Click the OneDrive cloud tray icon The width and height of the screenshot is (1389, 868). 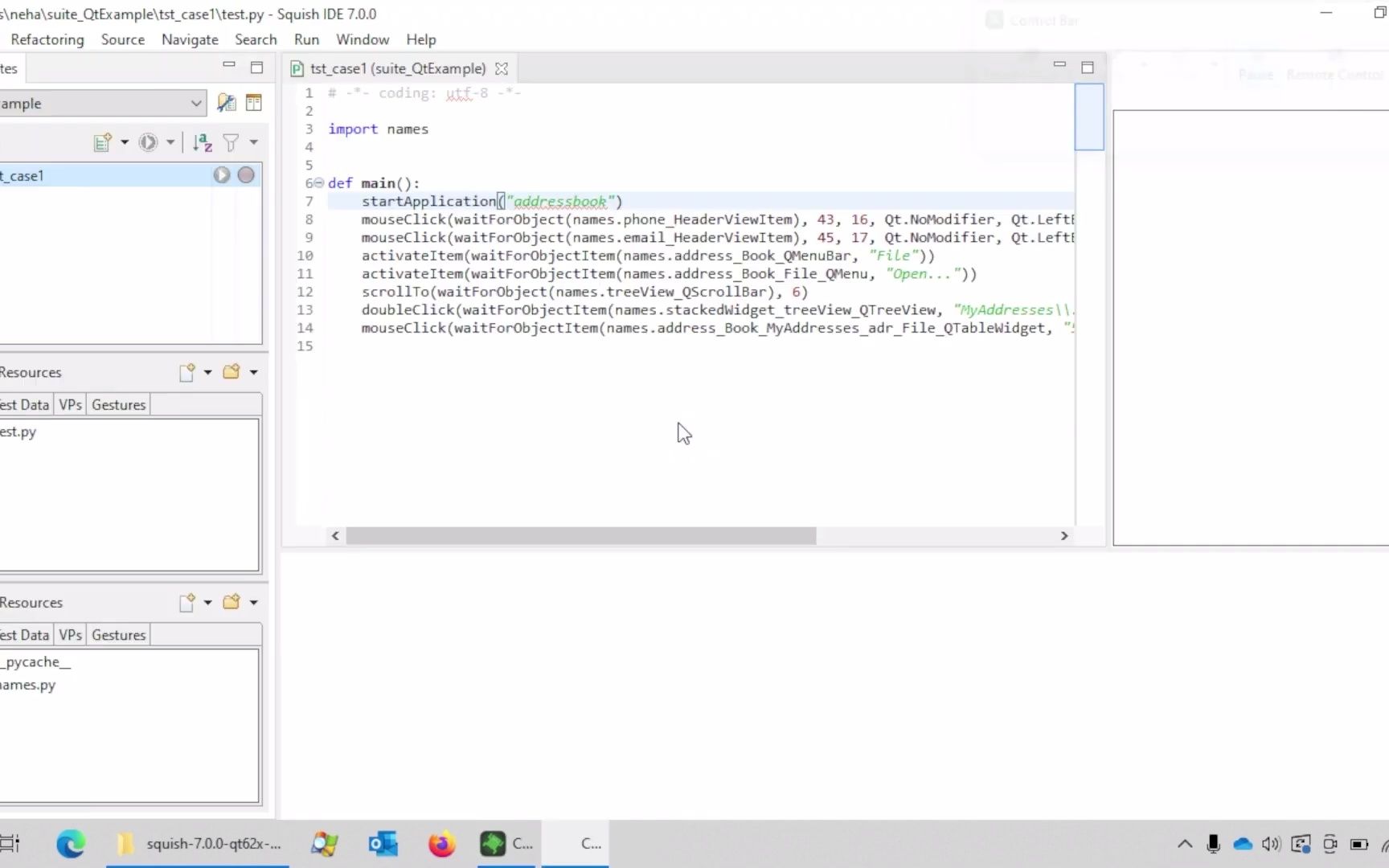1243,844
